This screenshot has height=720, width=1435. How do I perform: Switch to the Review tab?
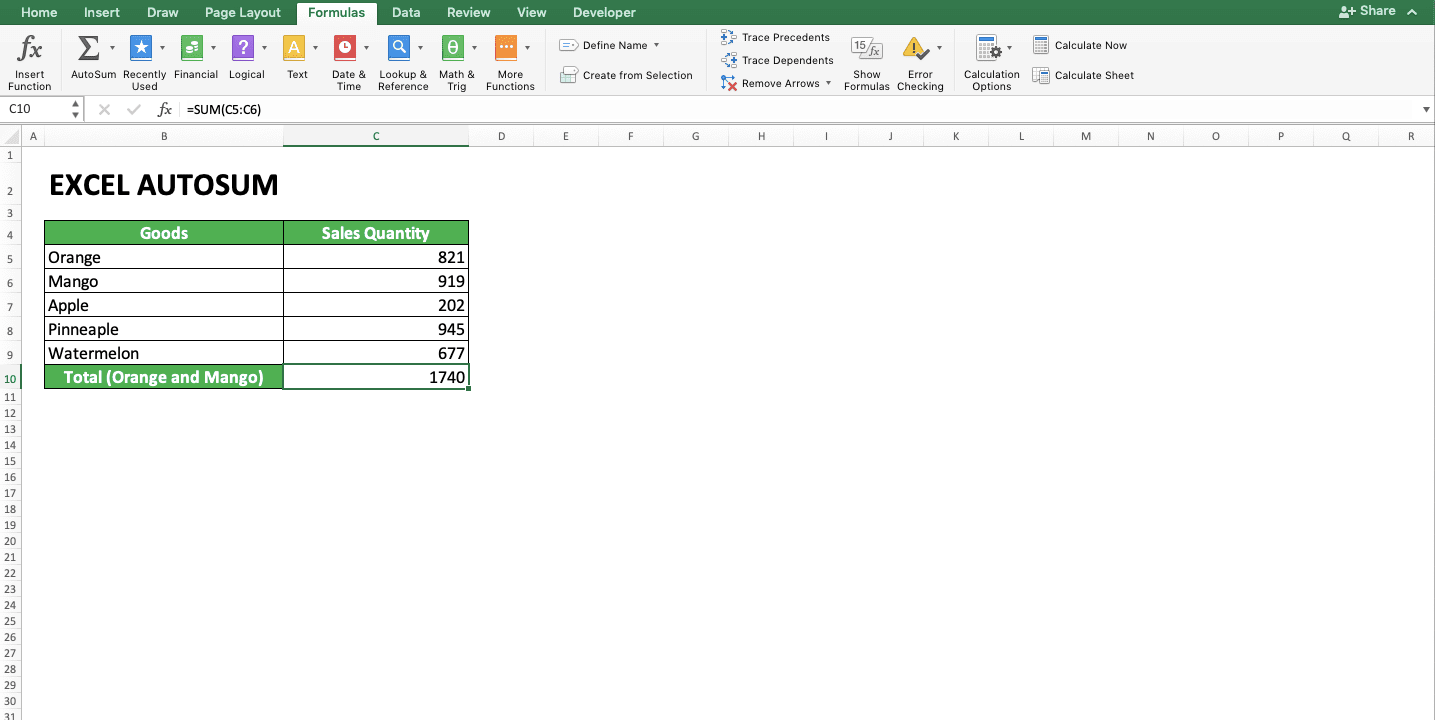tap(469, 12)
